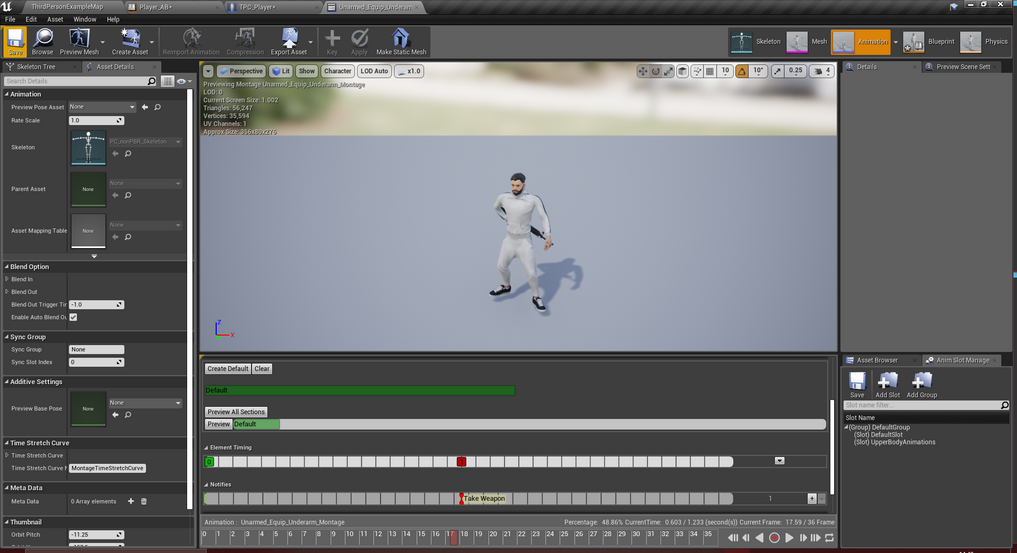The height and width of the screenshot is (553, 1017).
Task: Click the camera speed icon
Action: 822,71
